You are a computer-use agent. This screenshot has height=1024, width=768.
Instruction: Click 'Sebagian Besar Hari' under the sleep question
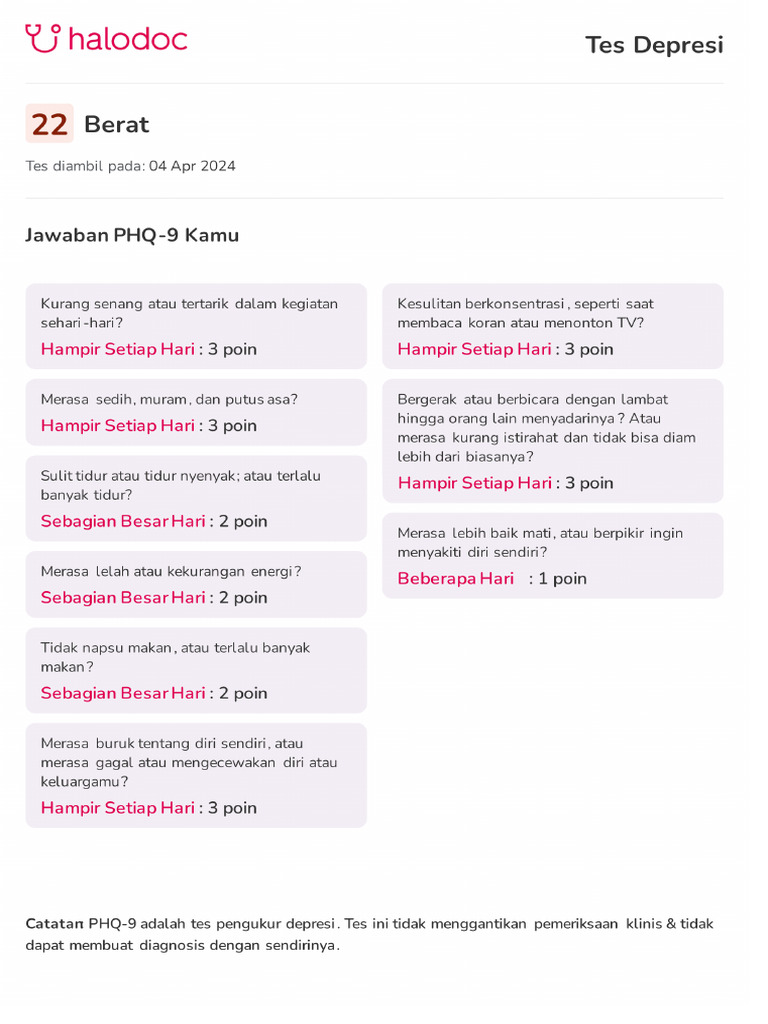coord(123,521)
